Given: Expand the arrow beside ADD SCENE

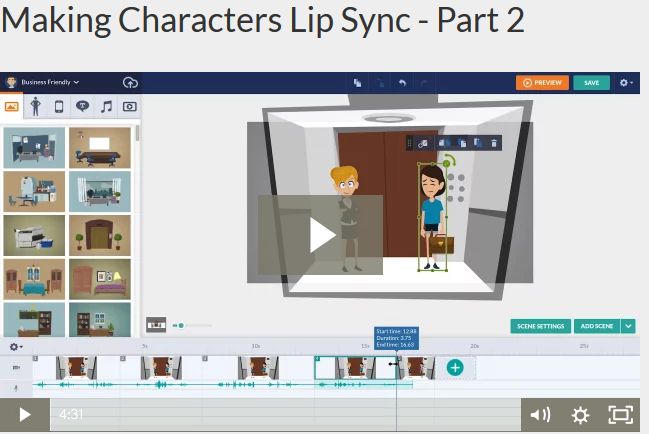Looking at the screenshot, I should (628, 326).
